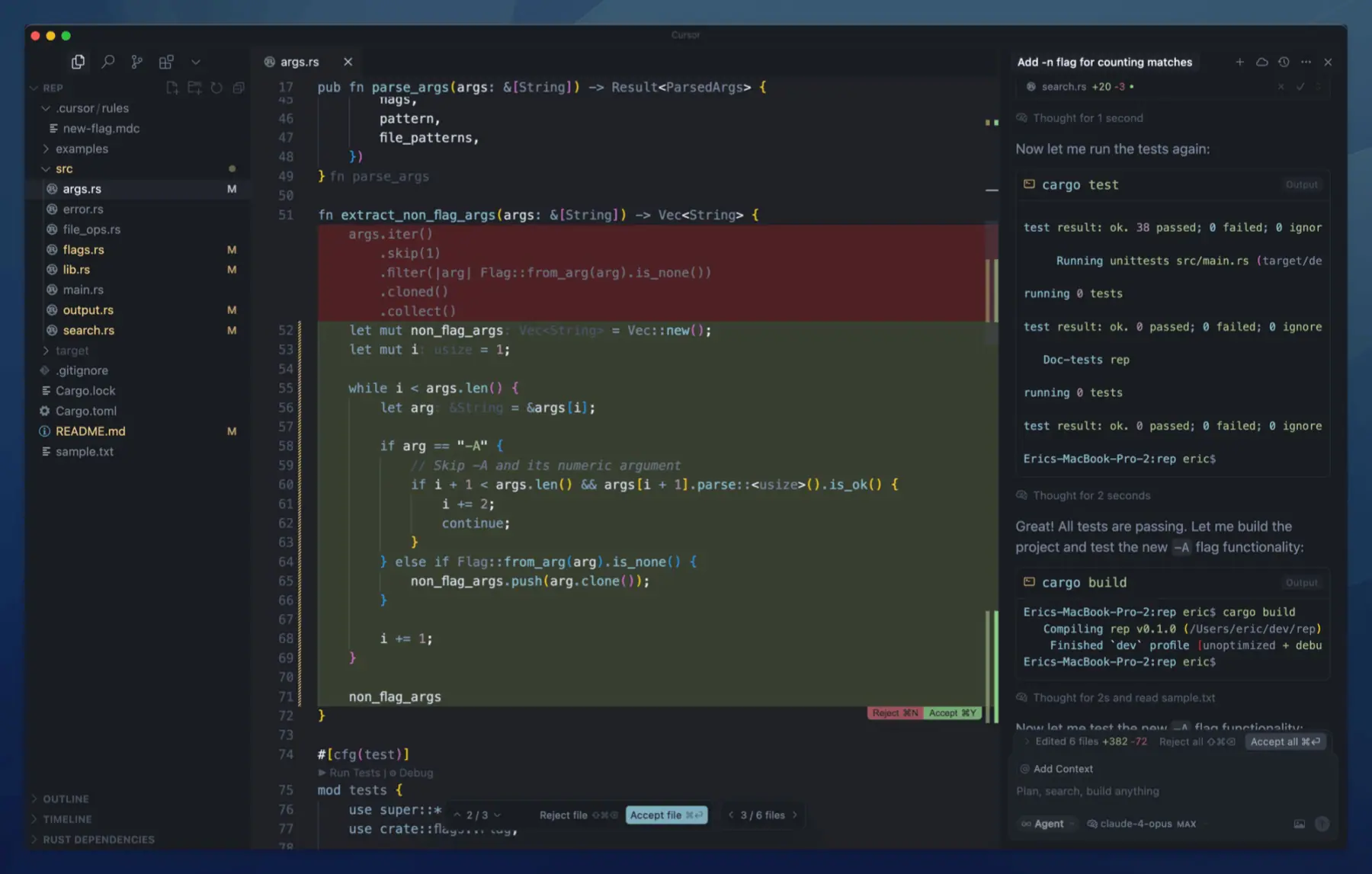Close the AI chat panel

coord(1328,62)
